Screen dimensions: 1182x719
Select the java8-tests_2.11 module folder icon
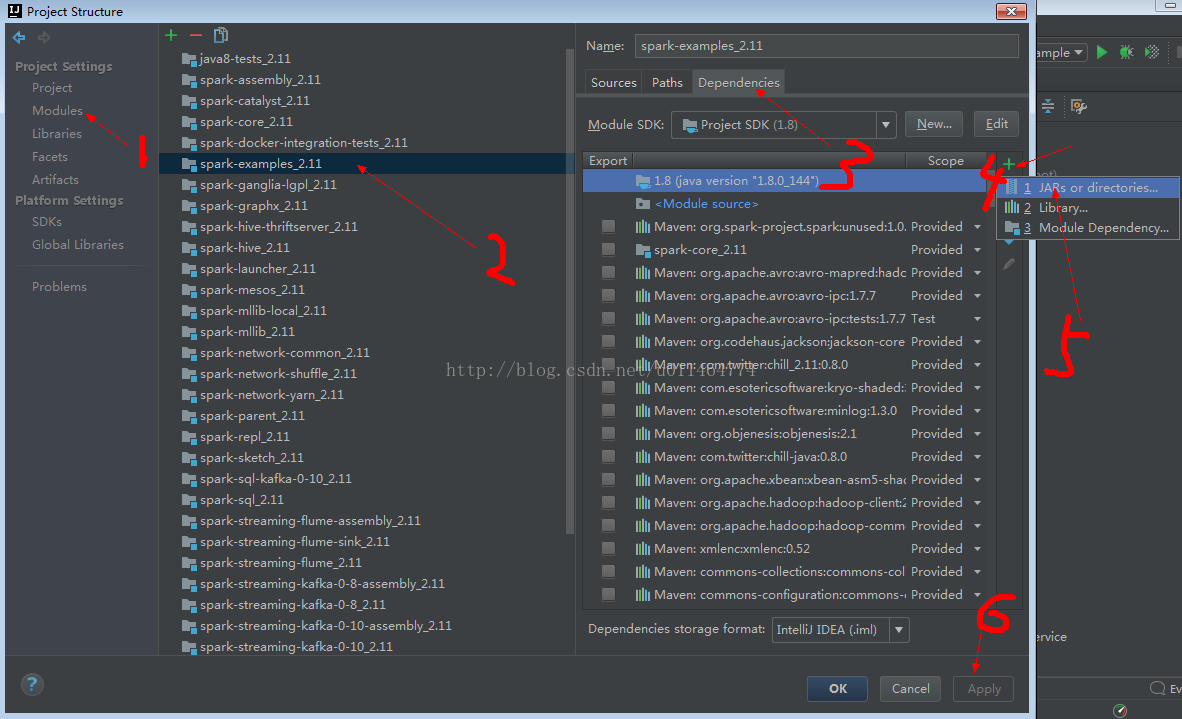click(189, 59)
